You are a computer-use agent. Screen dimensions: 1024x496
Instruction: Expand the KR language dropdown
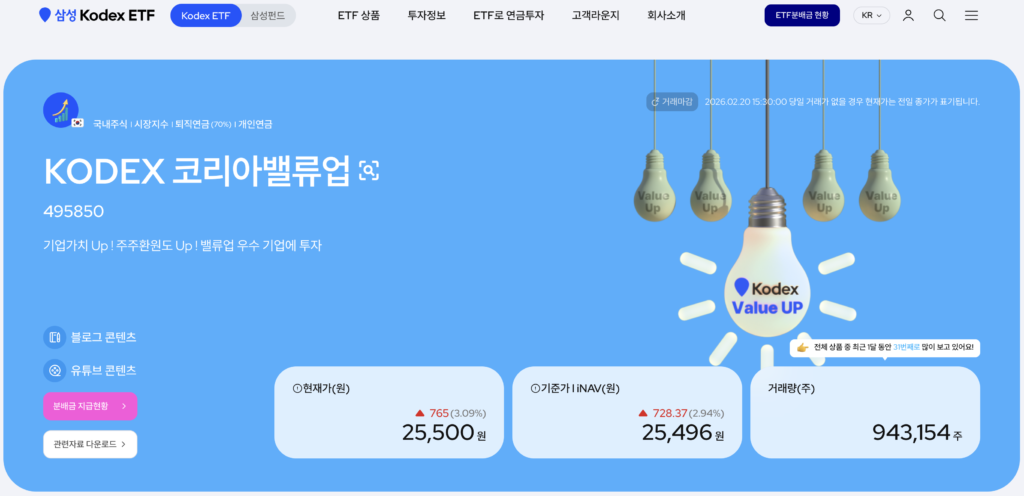point(871,16)
